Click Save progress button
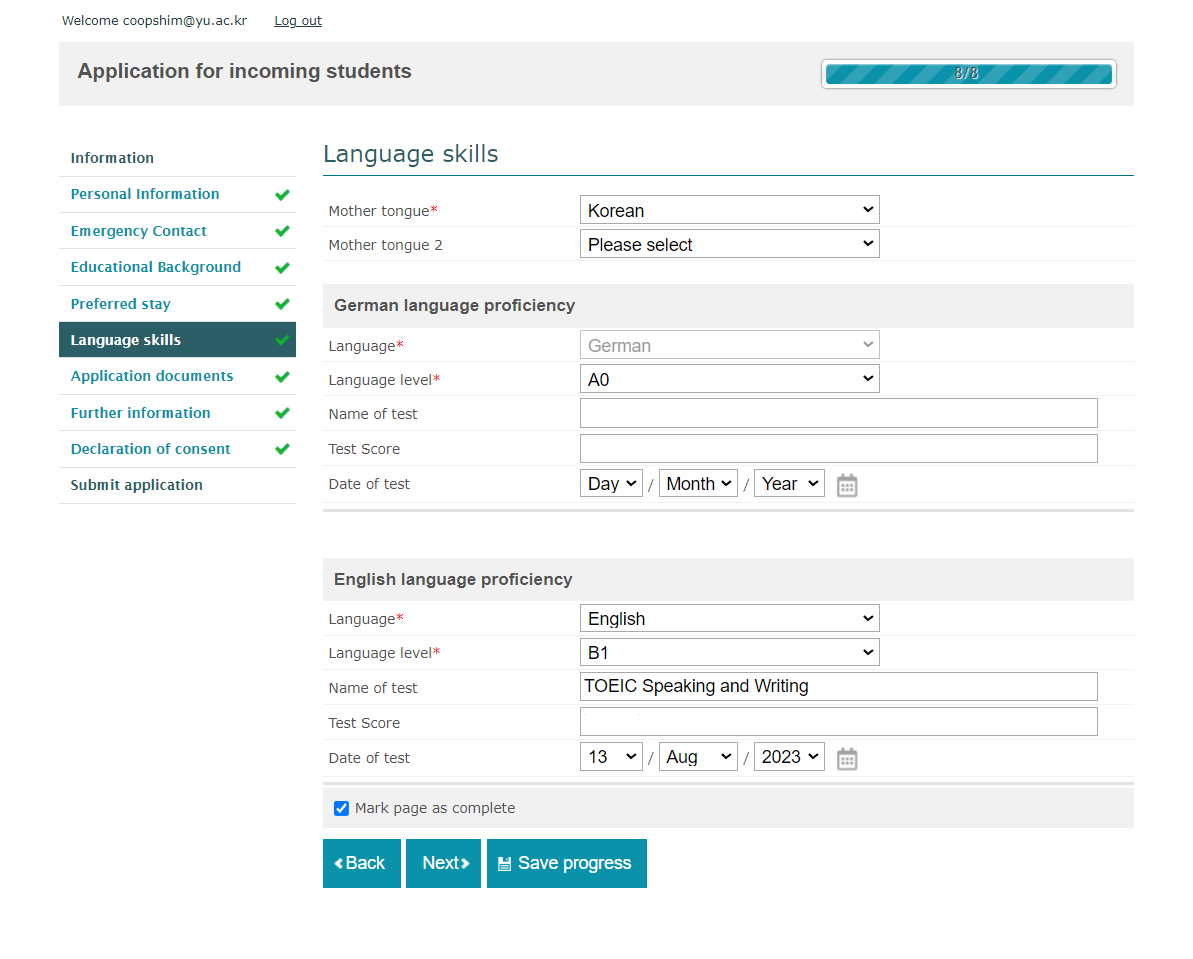This screenshot has height=959, width=1193. pyautogui.click(x=567, y=863)
